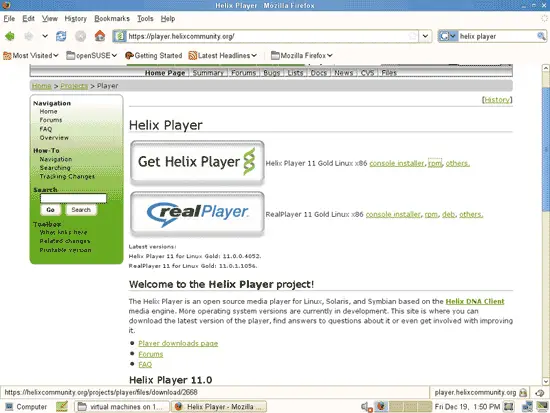Click the volume speaker tray icon
The image size is (550, 413).
tap(366, 407)
